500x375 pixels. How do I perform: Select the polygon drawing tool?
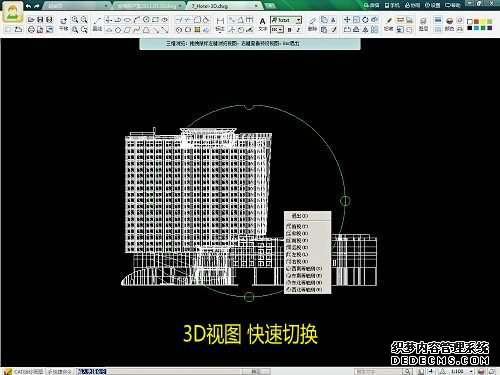point(118,30)
